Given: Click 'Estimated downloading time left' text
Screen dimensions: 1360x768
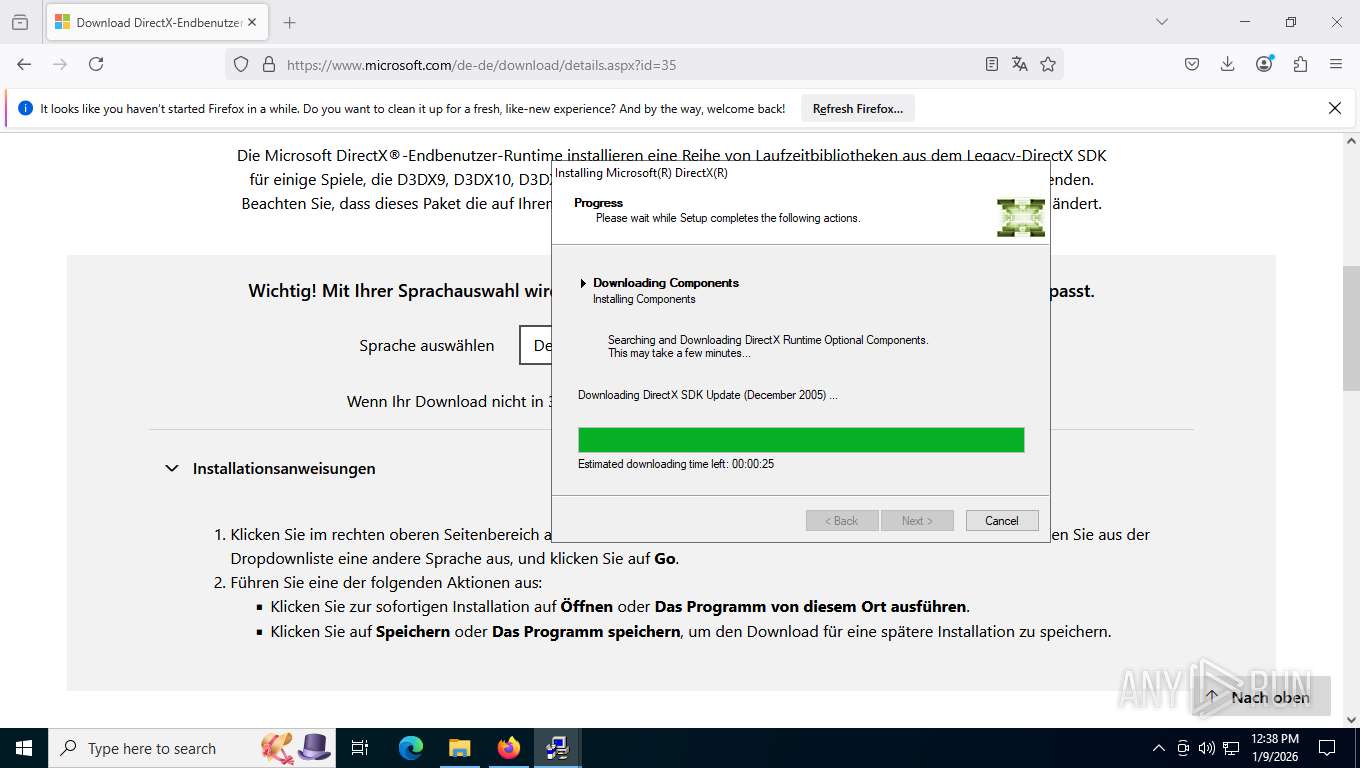Looking at the screenshot, I should (676, 464).
